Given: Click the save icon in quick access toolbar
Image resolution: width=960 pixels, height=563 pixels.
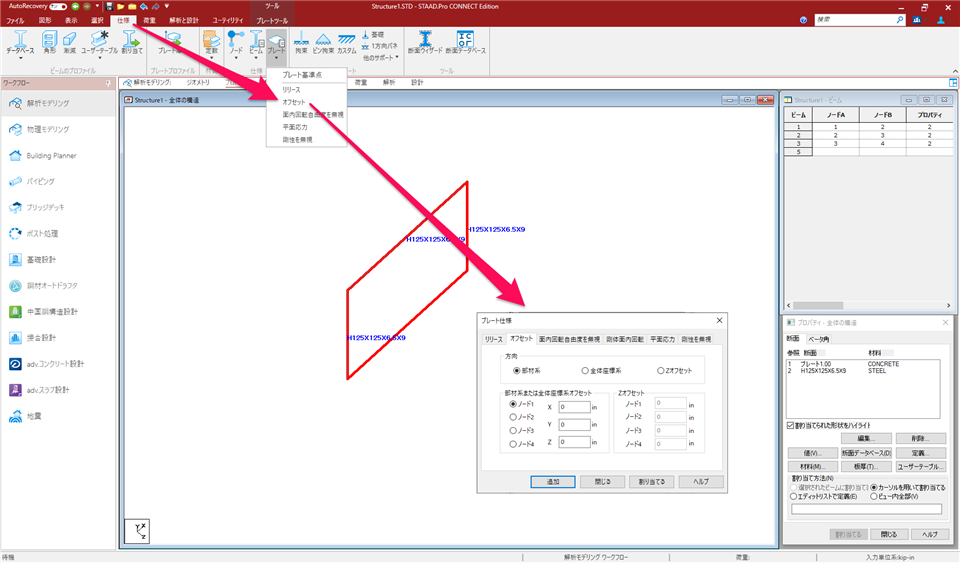Looking at the screenshot, I should (x=109, y=7).
